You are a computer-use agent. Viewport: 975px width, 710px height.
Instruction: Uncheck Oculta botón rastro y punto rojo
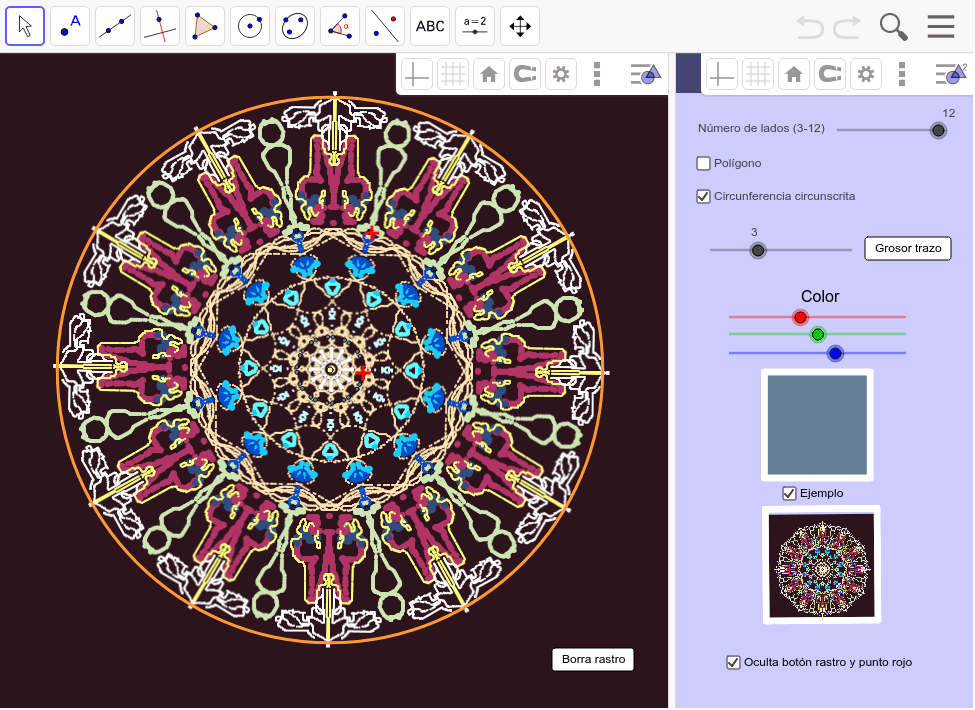[x=733, y=663]
